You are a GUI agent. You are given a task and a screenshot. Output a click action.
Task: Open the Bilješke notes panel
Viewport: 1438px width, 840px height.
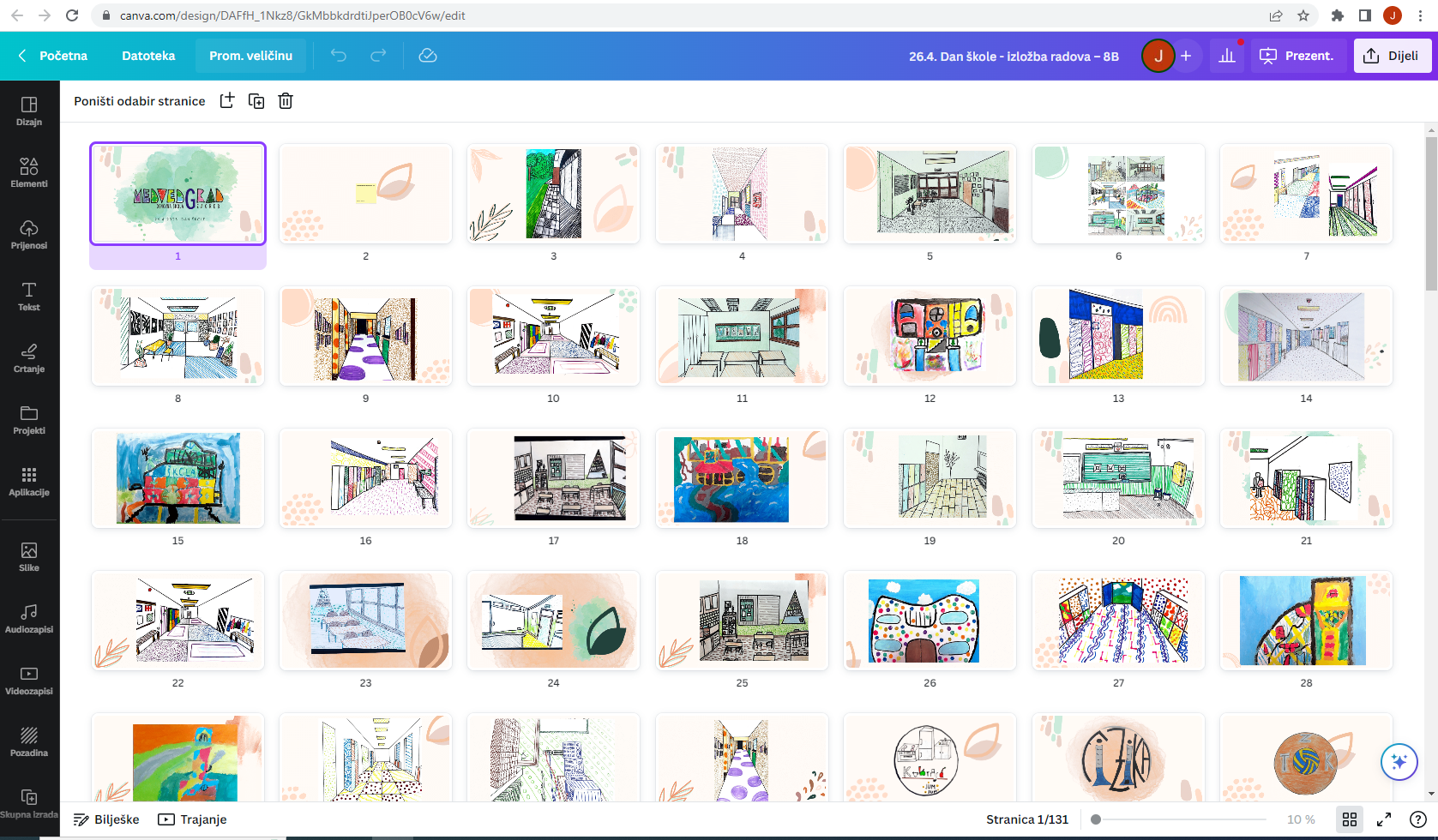[x=106, y=819]
